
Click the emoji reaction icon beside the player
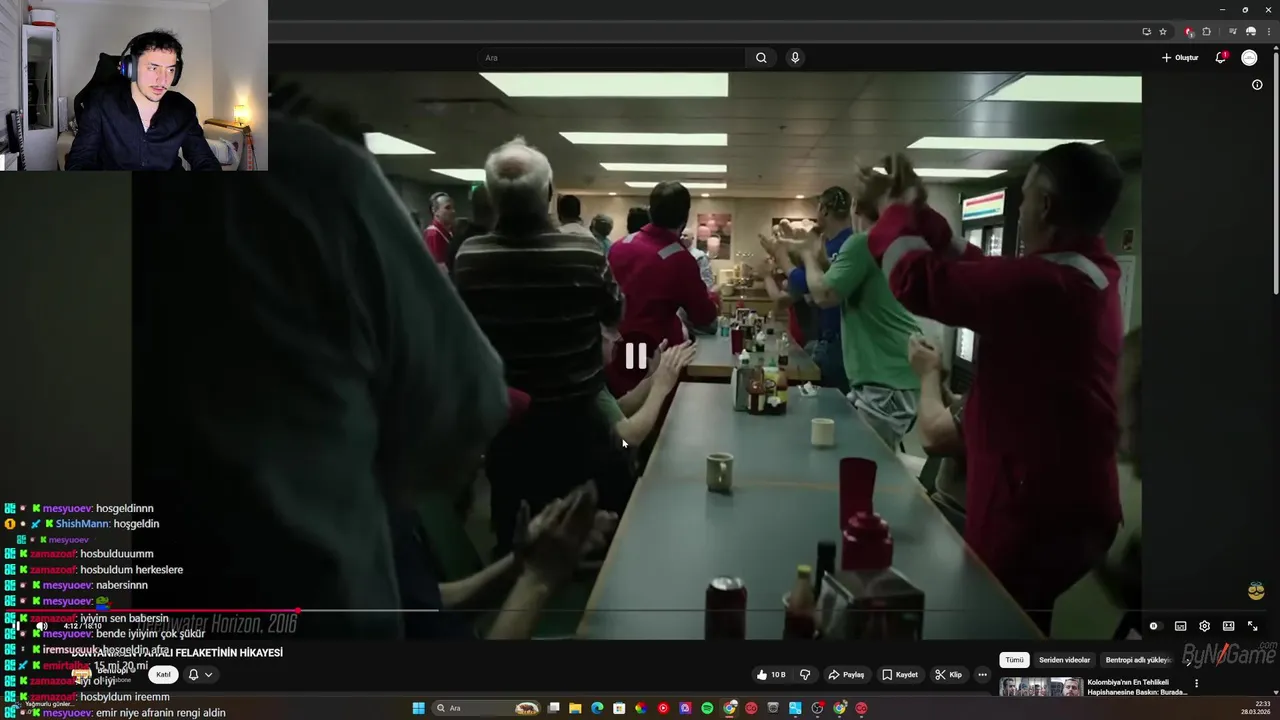pos(1256,591)
